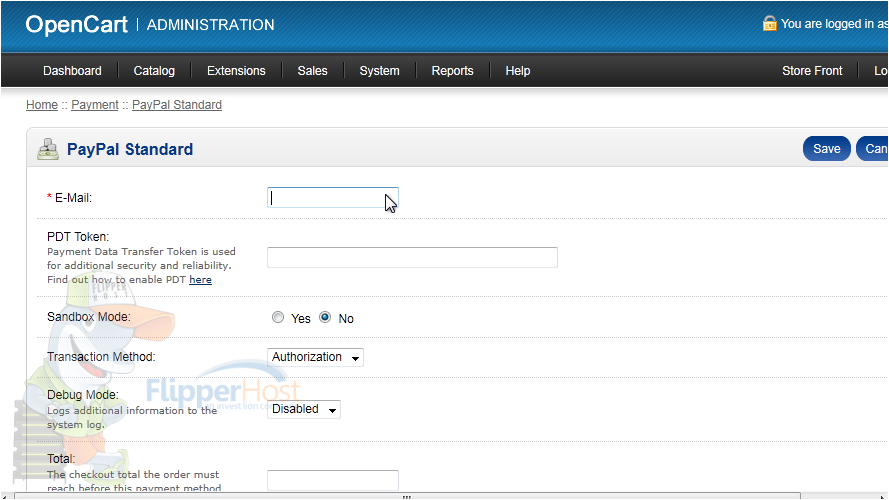Click the PayPal Standard payment icon
This screenshot has width=889, height=500.
pyautogui.click(x=48, y=149)
